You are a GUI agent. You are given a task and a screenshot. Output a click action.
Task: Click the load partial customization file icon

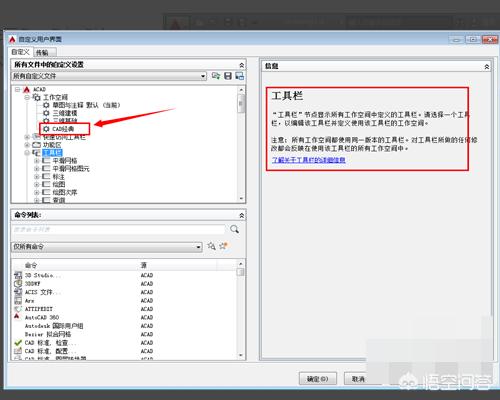point(216,76)
